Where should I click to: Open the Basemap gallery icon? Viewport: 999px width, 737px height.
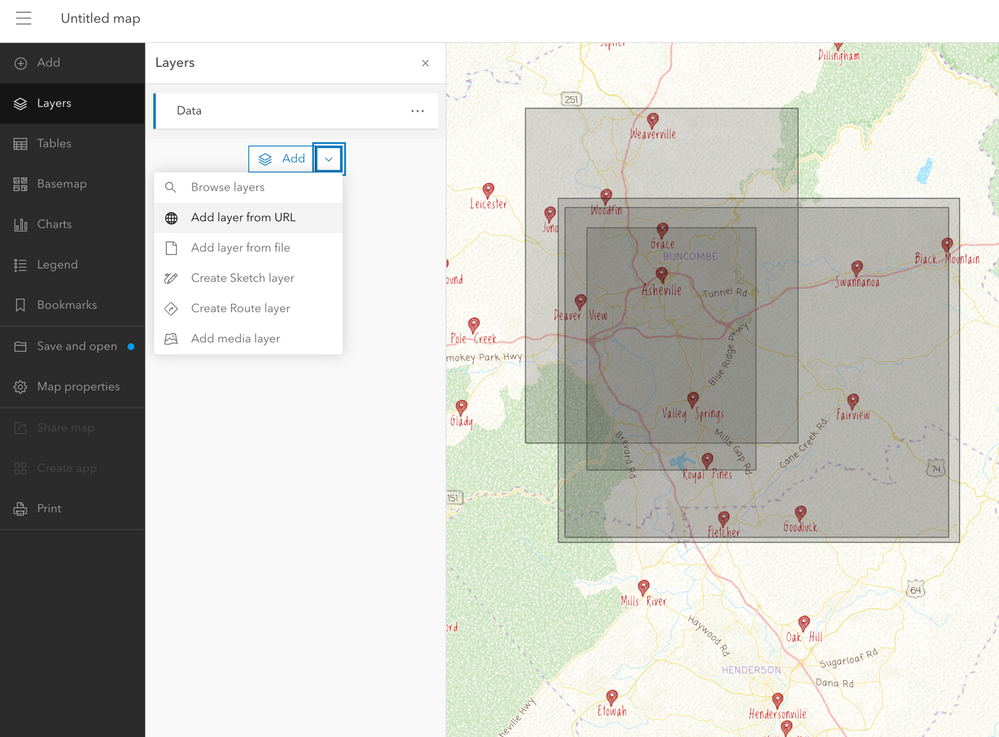(x=20, y=184)
